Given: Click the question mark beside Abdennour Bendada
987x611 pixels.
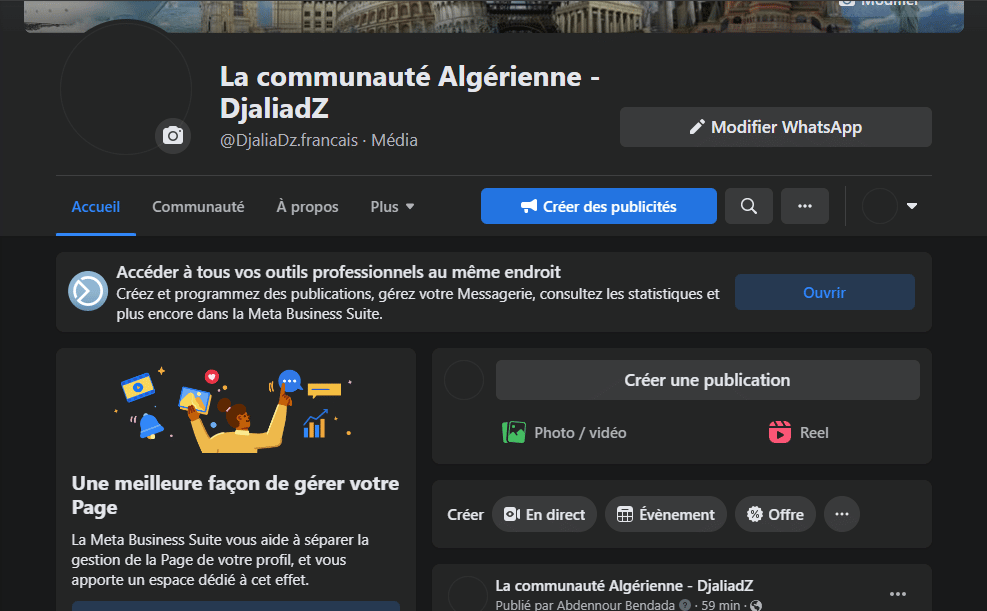Looking at the screenshot, I should pyautogui.click(x=685, y=605).
